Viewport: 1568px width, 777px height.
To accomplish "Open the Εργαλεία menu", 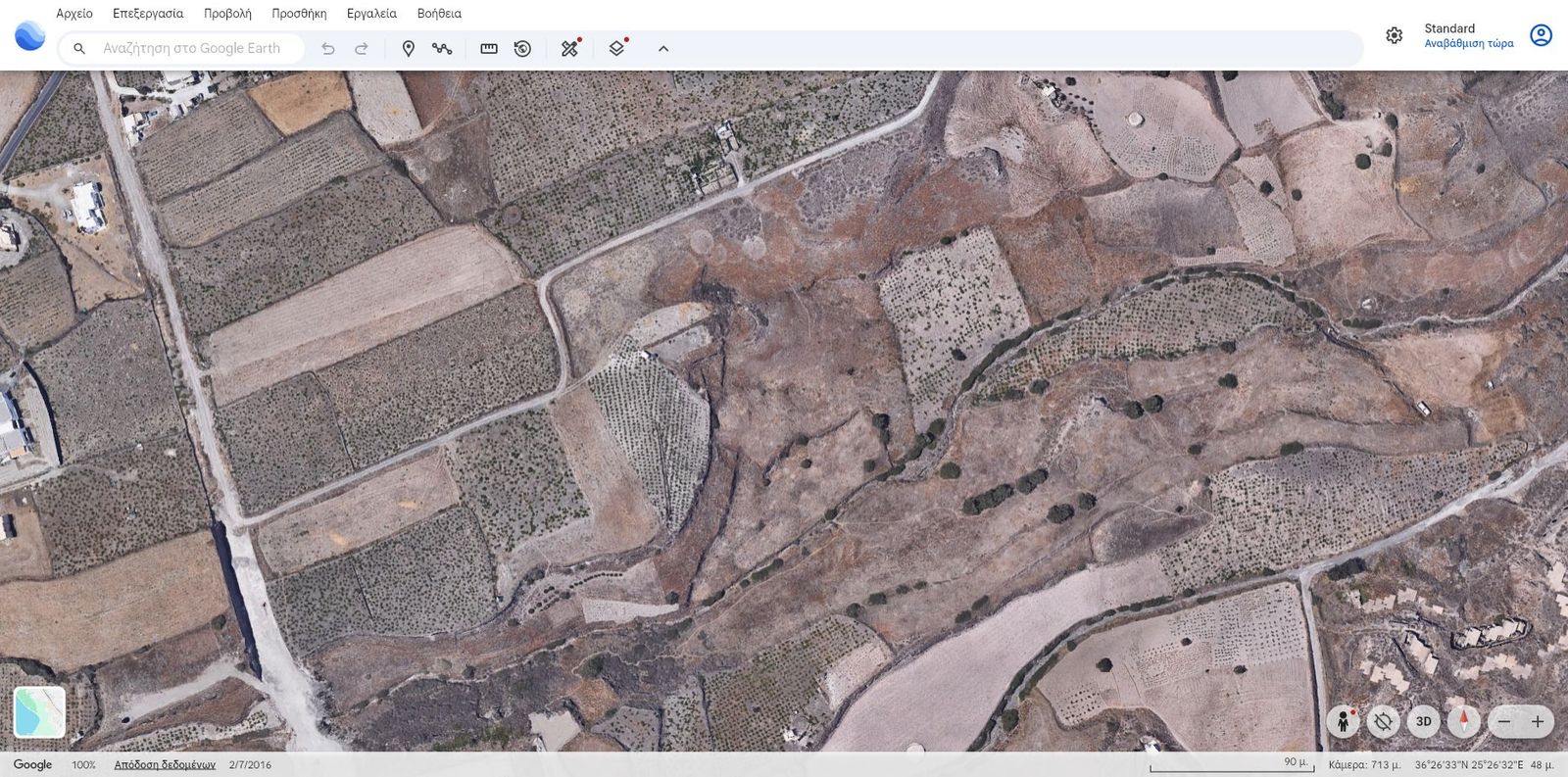I will tap(371, 14).
